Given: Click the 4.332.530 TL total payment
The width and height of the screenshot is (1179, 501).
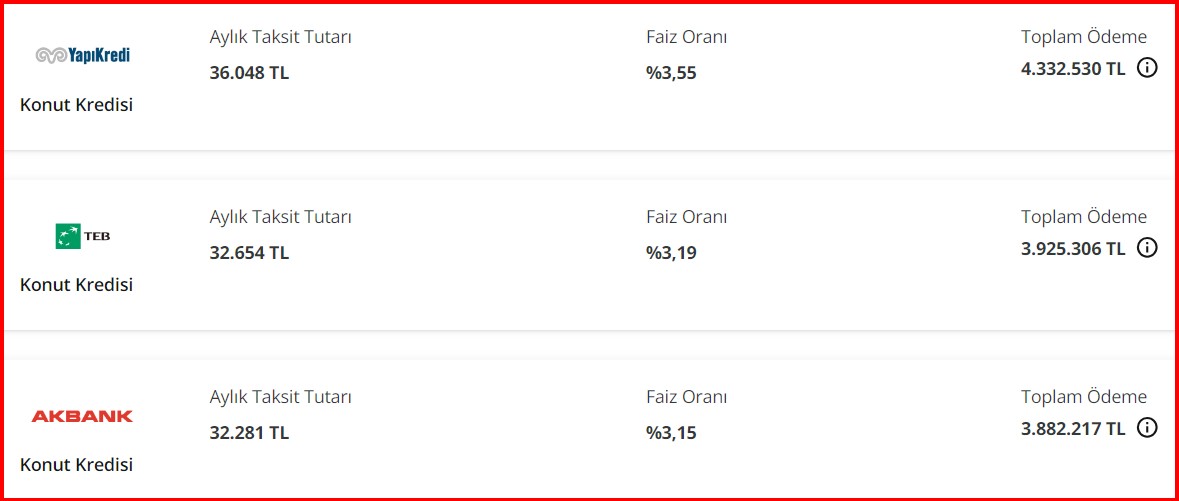Looking at the screenshot, I should [1073, 68].
